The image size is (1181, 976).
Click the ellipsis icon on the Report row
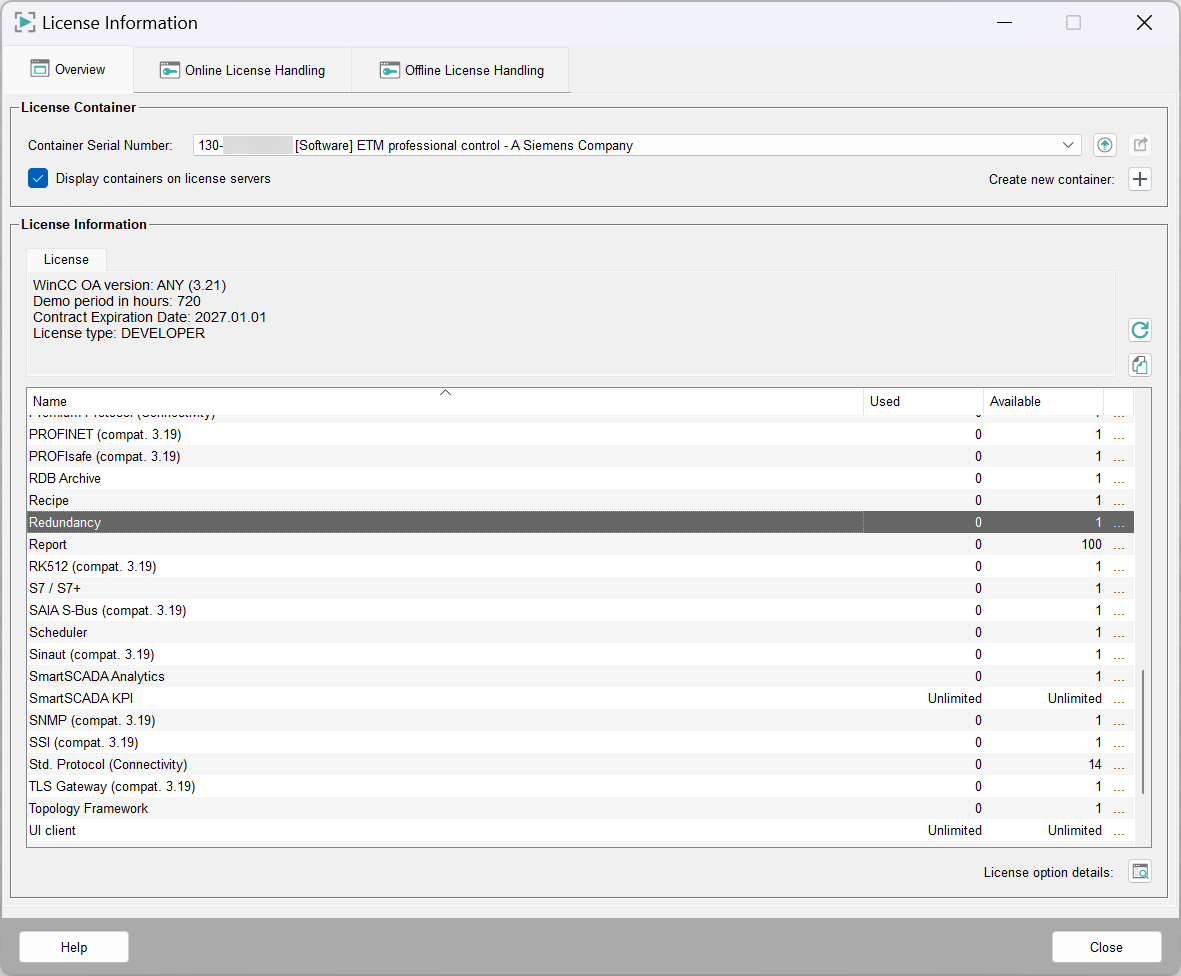pos(1119,545)
